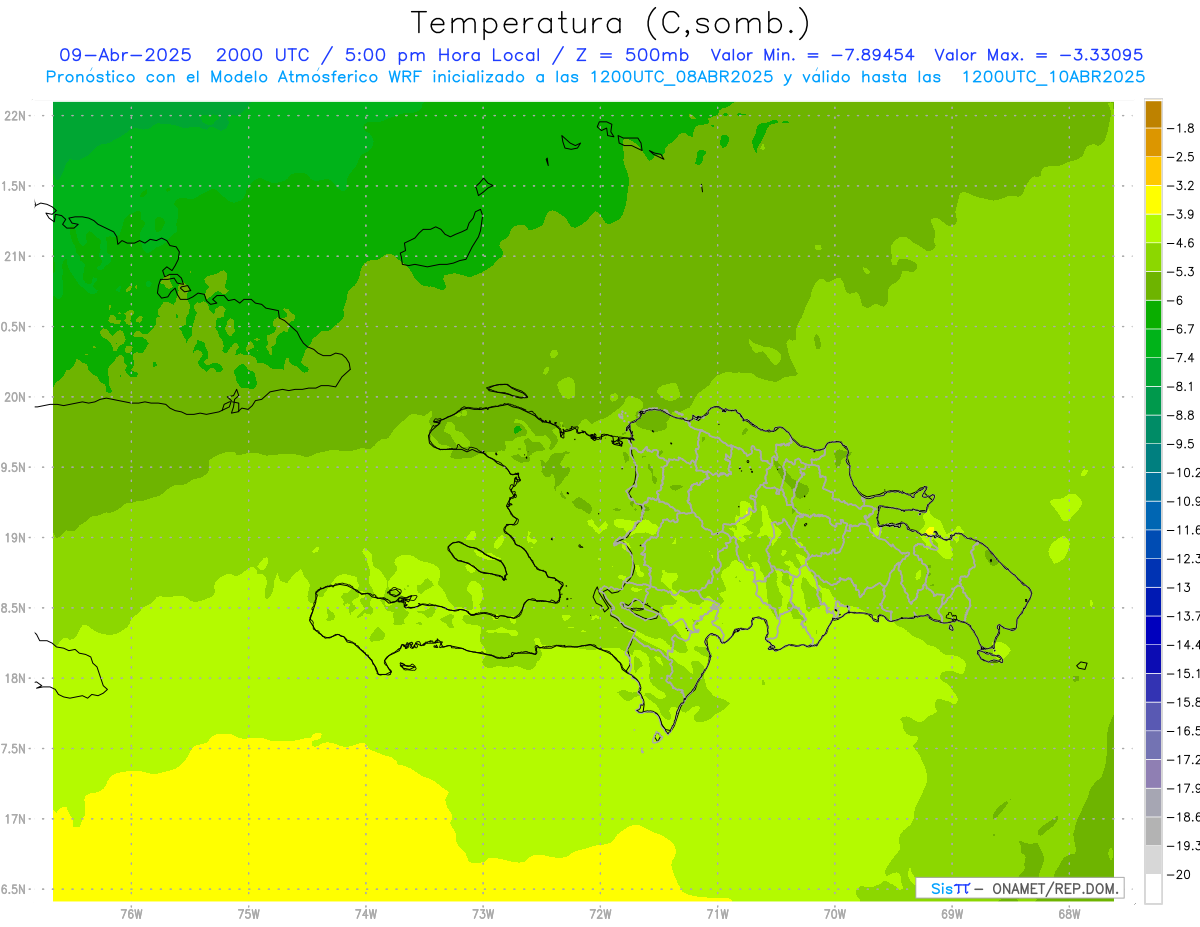
Task: Click the "69W" longitude label
Action: tap(952, 913)
